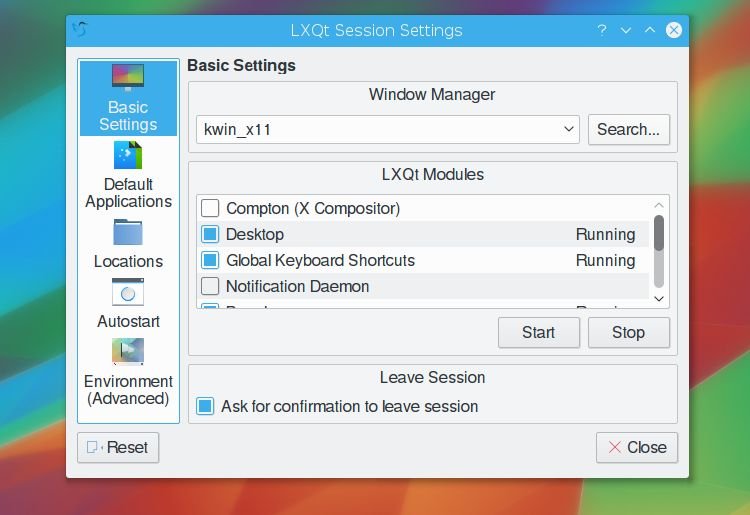Click the modules list scrollbar handle
The image size is (750, 515).
coord(659,233)
